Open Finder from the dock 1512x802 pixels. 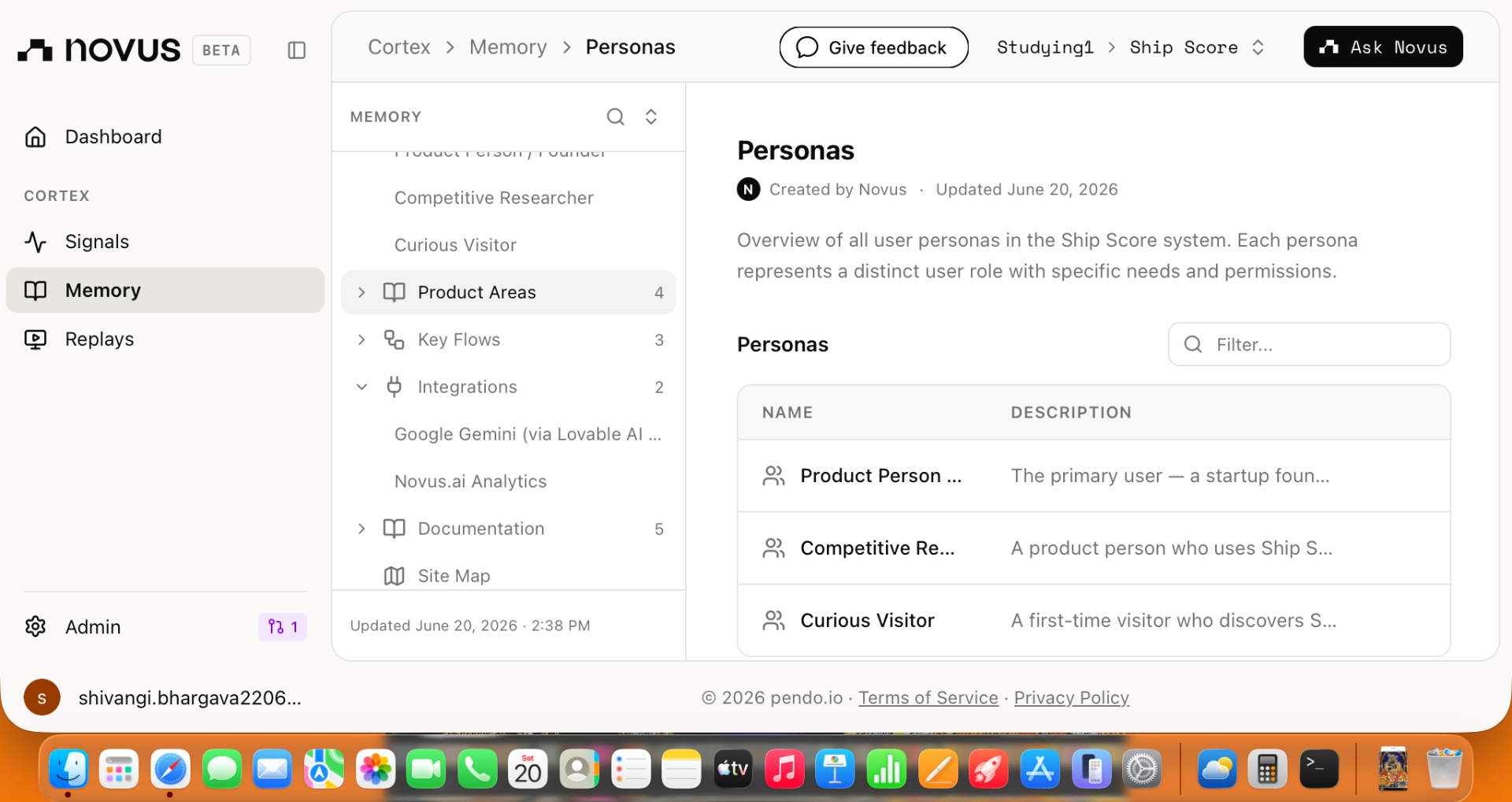click(69, 769)
